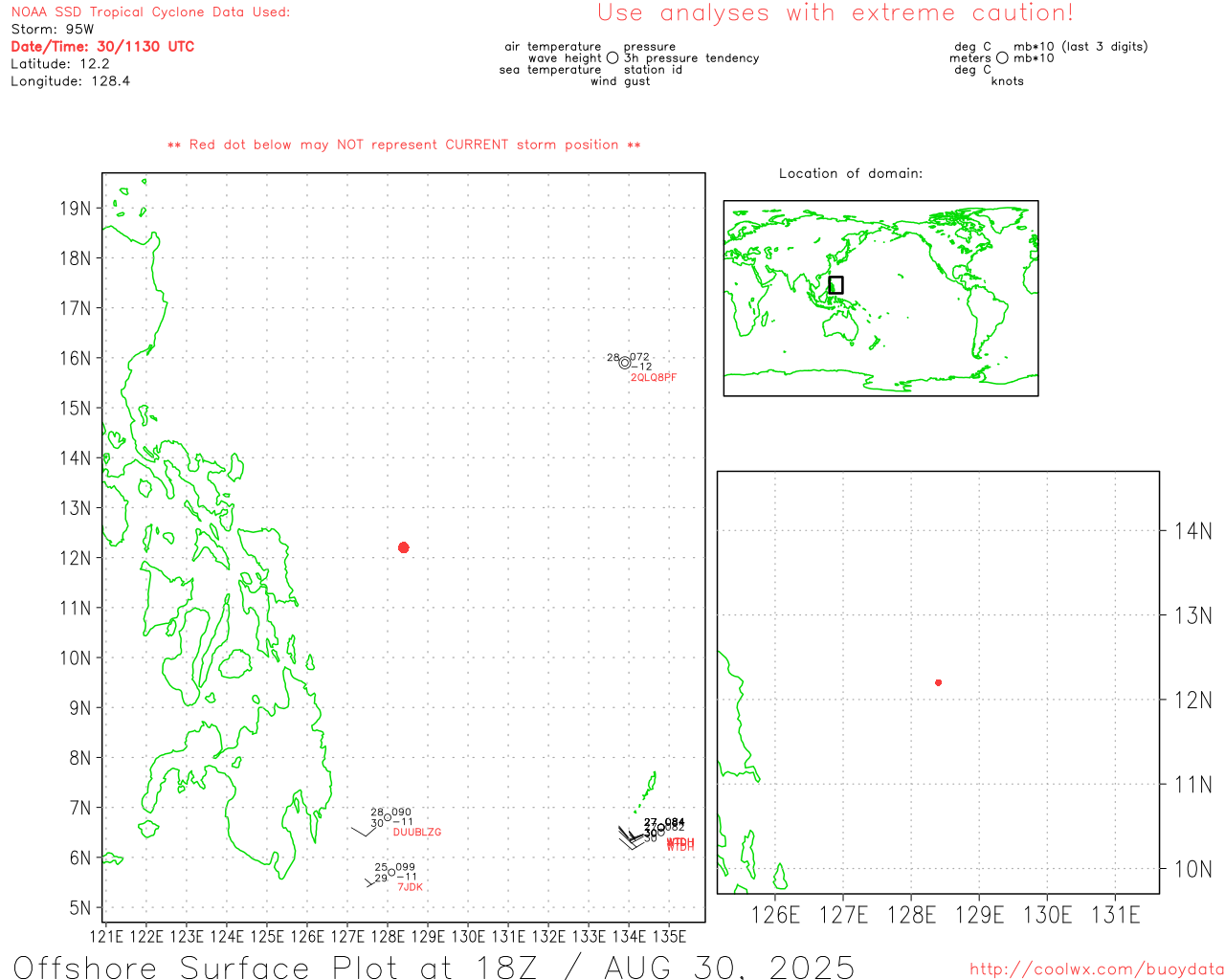Screen dimensions: 1225x980
Task: Click the 131E label on zoomed map
Action: (x=1116, y=915)
